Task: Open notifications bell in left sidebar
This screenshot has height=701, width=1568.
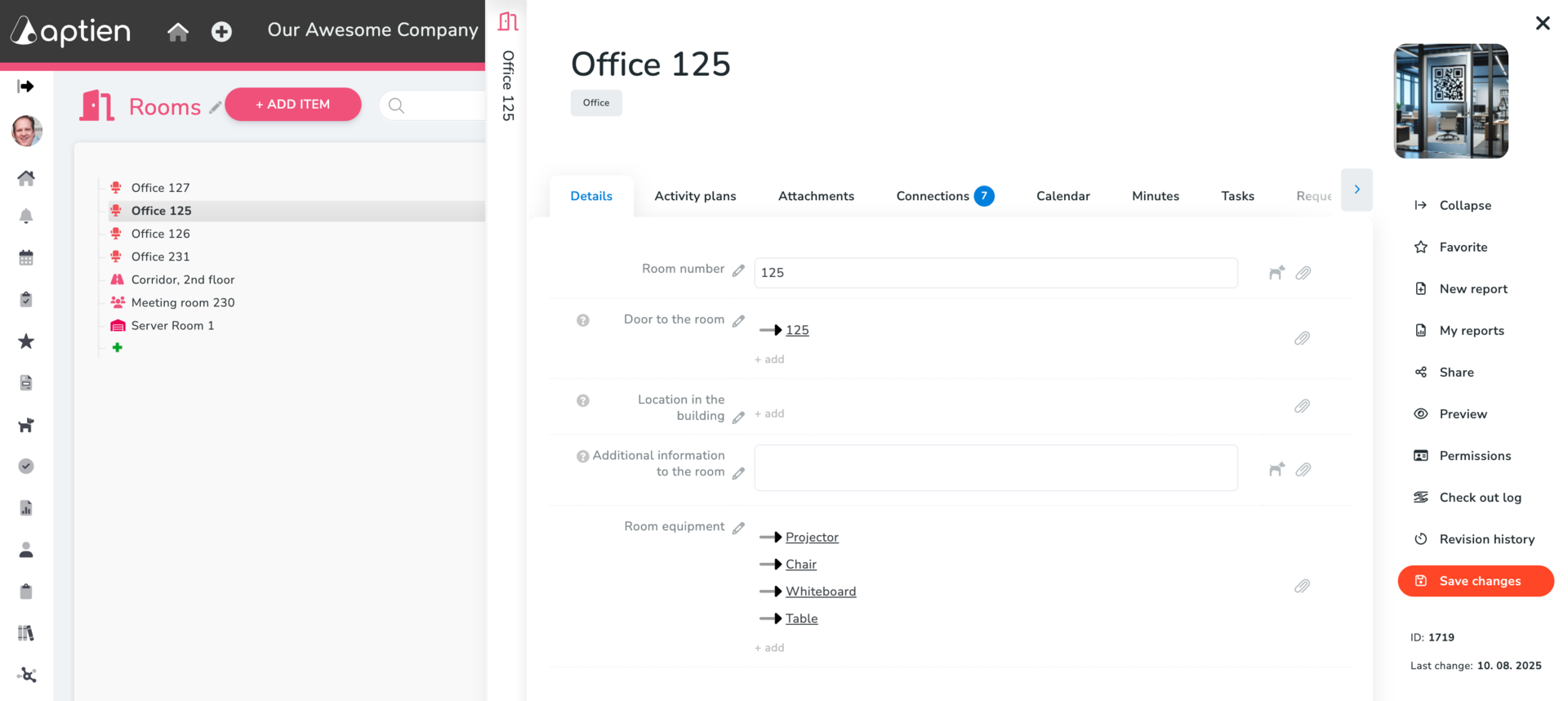Action: 26,216
